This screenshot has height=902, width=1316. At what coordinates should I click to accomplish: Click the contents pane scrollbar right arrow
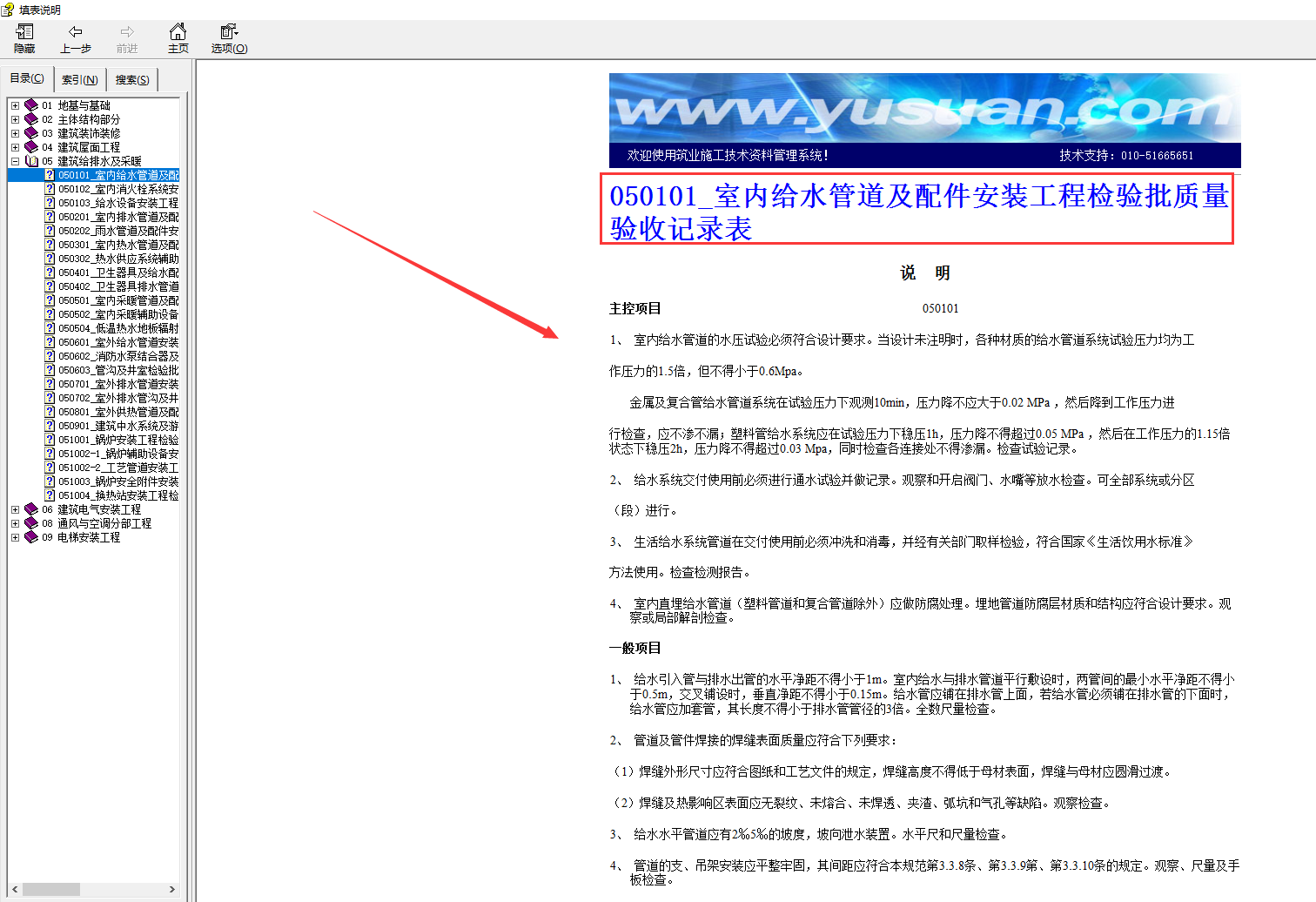tap(172, 889)
